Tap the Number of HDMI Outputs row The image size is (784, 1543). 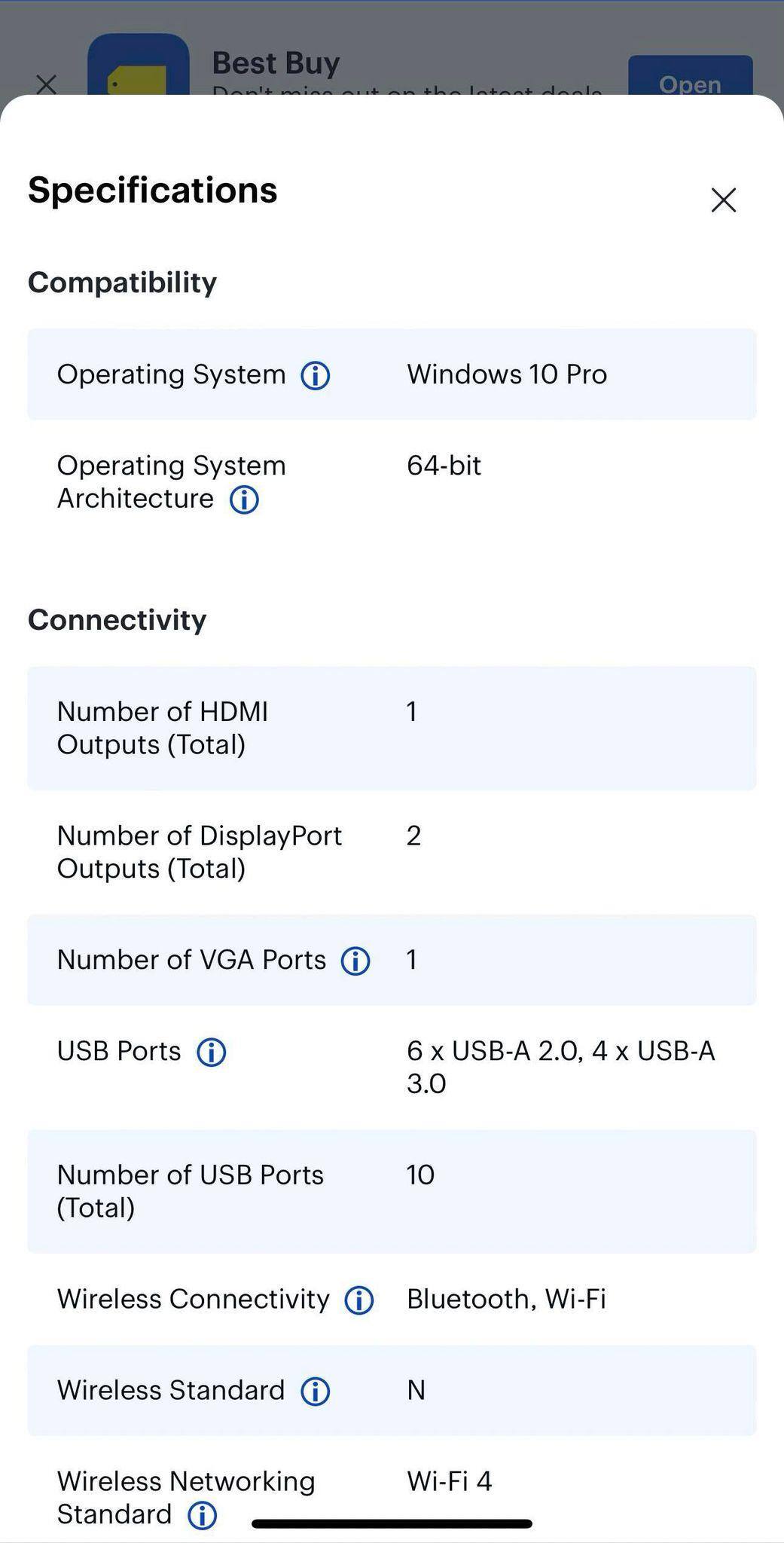click(392, 726)
